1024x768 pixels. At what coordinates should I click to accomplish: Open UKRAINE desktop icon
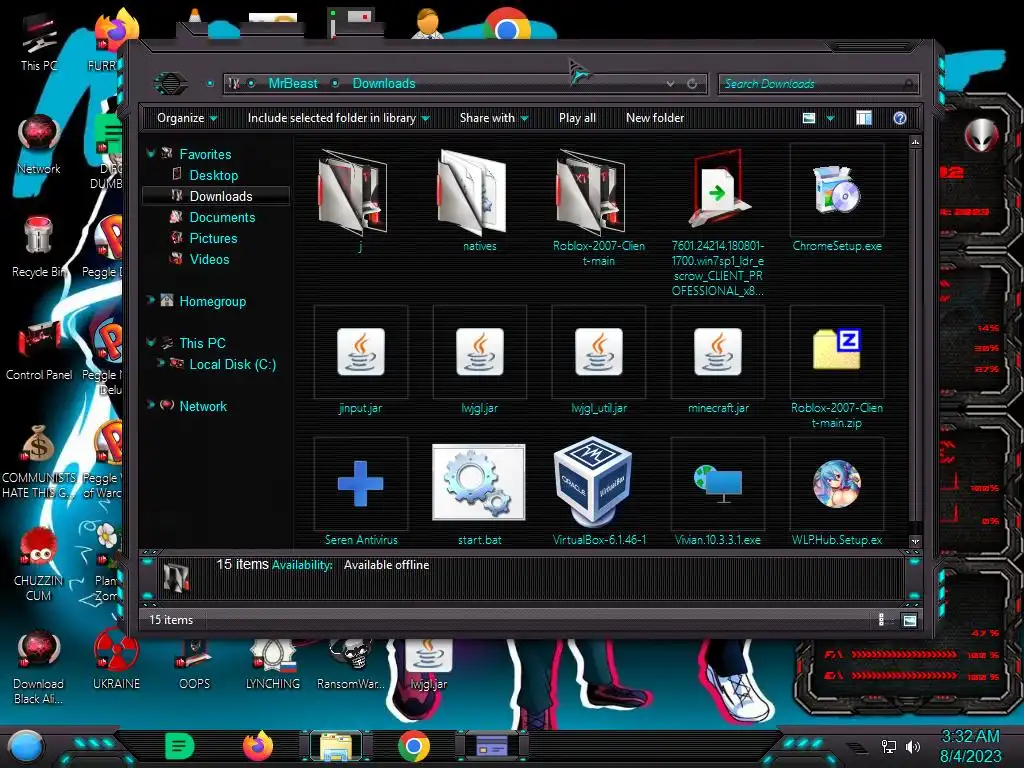116,660
